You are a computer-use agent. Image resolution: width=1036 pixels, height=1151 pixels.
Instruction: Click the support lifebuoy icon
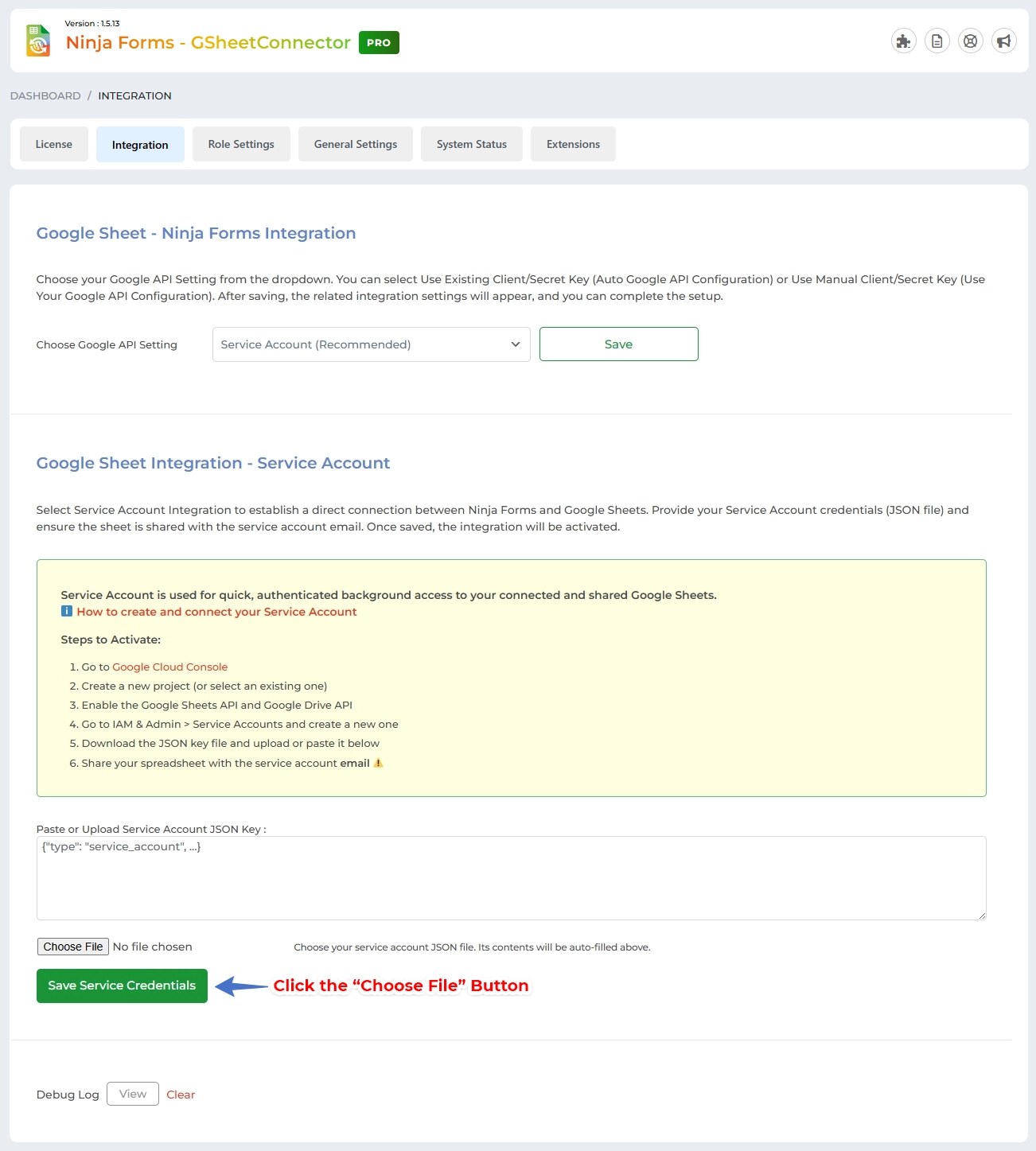click(x=970, y=41)
